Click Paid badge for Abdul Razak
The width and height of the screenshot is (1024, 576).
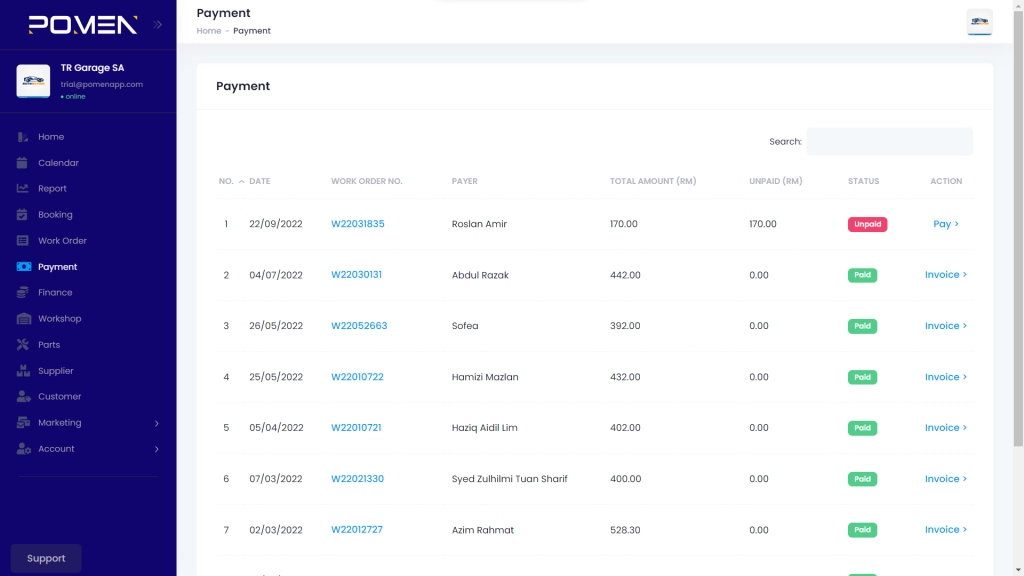(x=862, y=275)
